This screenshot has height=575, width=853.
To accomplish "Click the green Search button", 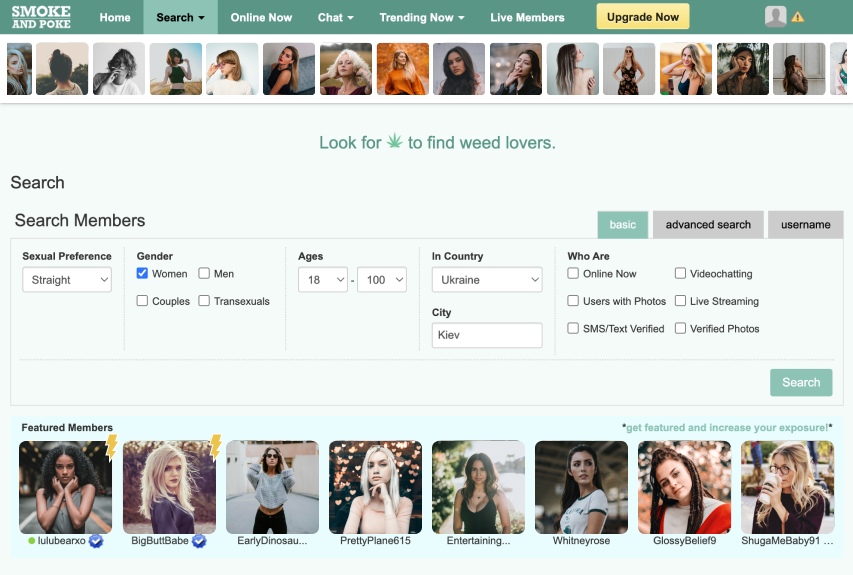I will [x=801, y=382].
